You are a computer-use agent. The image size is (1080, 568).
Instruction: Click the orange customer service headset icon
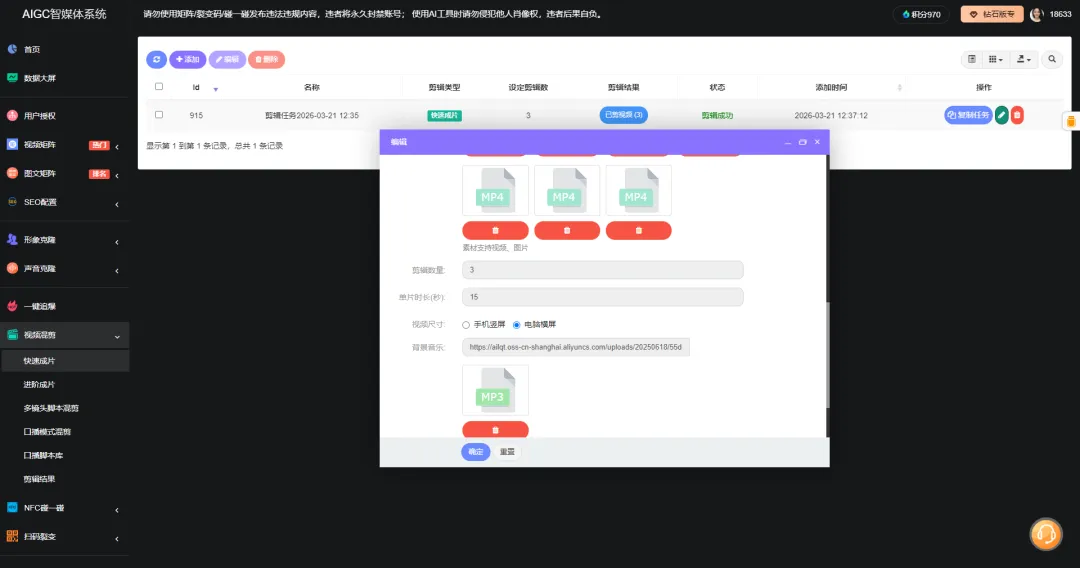coord(1046,534)
